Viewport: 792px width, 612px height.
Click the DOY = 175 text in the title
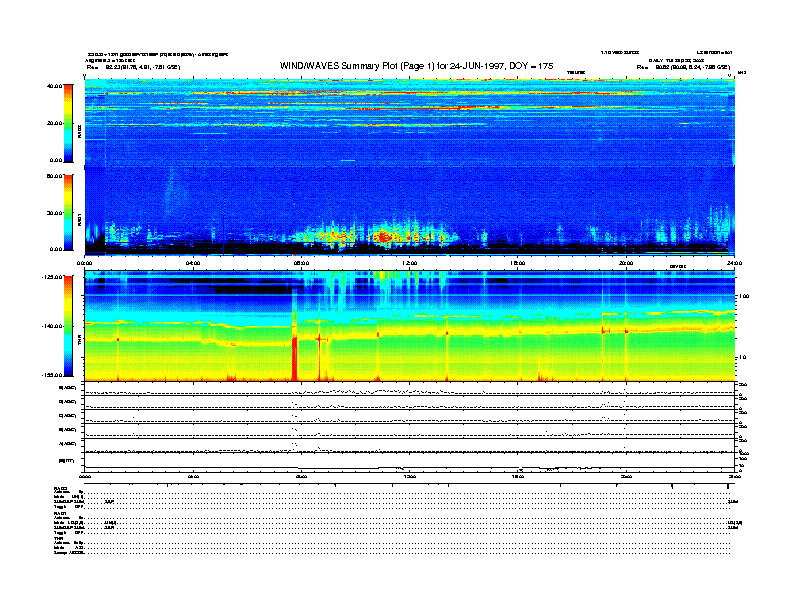[x=531, y=66]
